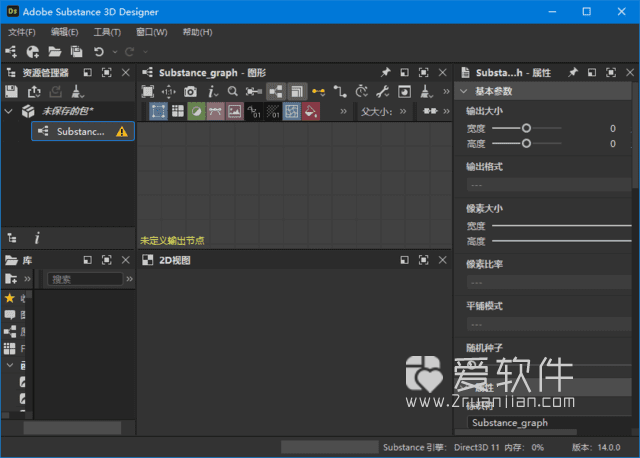
Task: Maximize the 2D view panel
Action: pos(424,260)
